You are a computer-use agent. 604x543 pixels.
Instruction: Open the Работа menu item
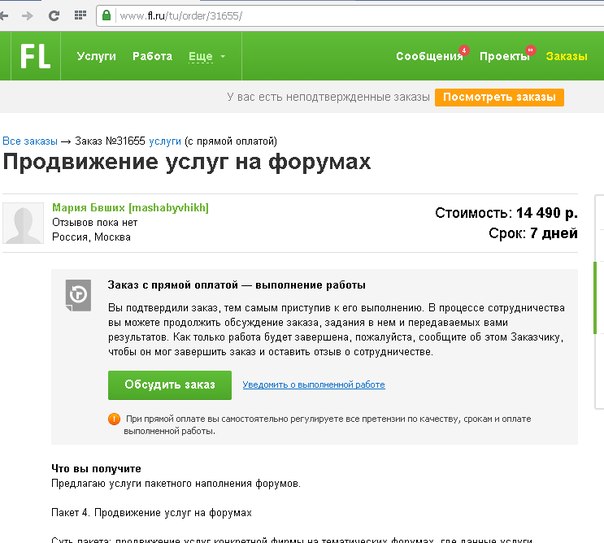pyautogui.click(x=152, y=57)
